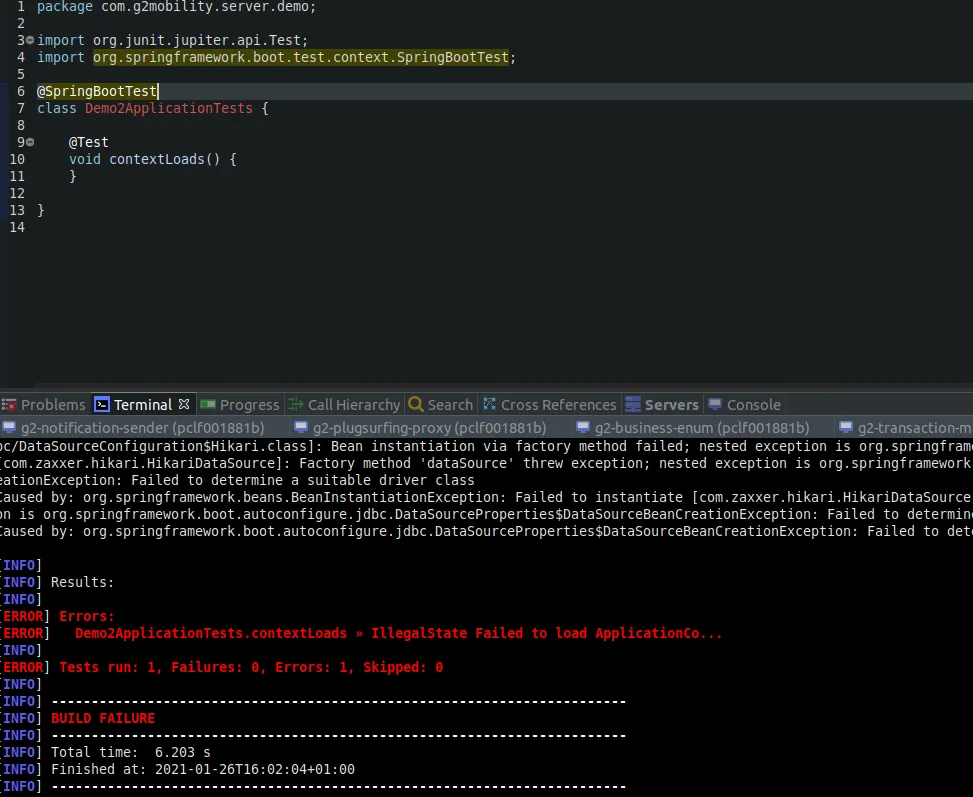
Task: Click line number 12 in gutter
Action: pos(17,193)
